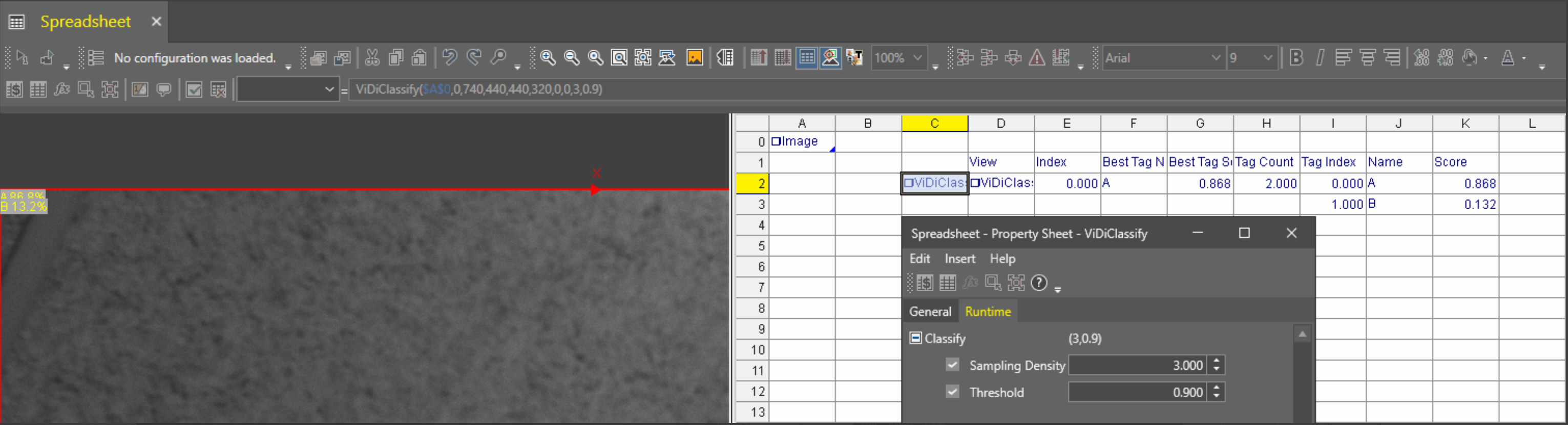The width and height of the screenshot is (1568, 425).
Task: Click the Cut scissors icon
Action: point(372,58)
